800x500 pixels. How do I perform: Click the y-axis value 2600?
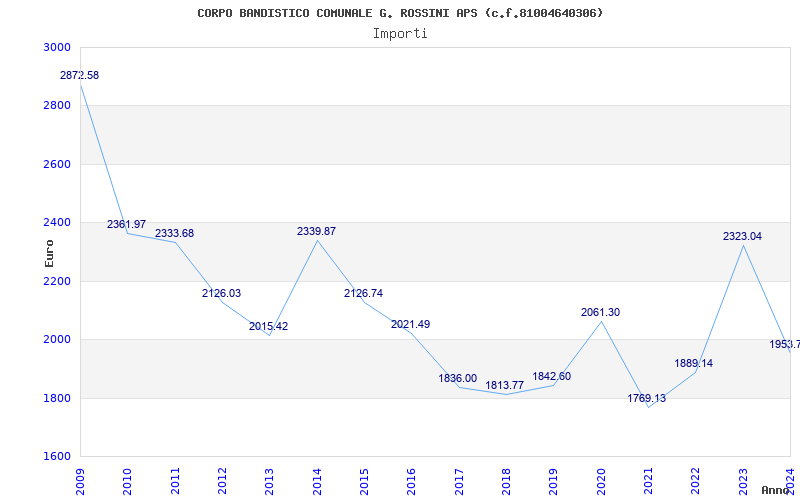tap(56, 164)
